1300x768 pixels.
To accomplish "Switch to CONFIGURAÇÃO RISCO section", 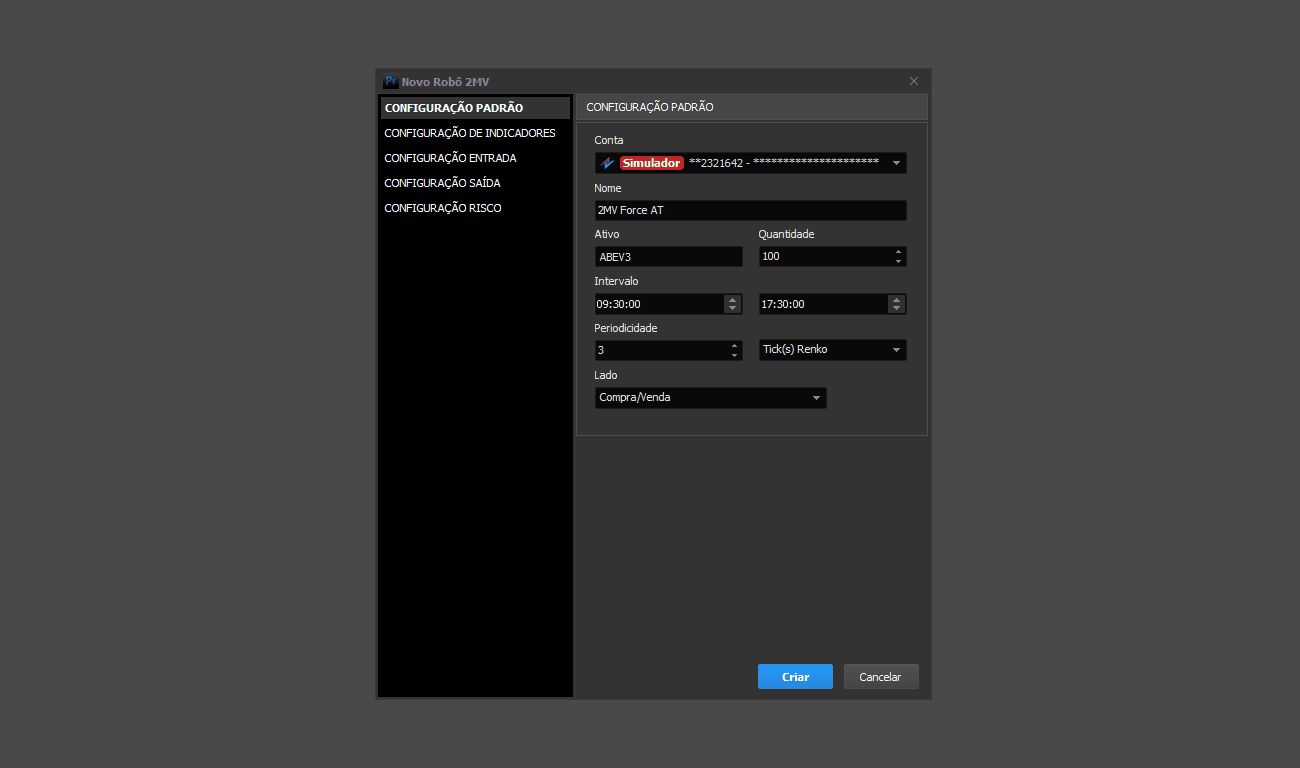I will pyautogui.click(x=443, y=208).
